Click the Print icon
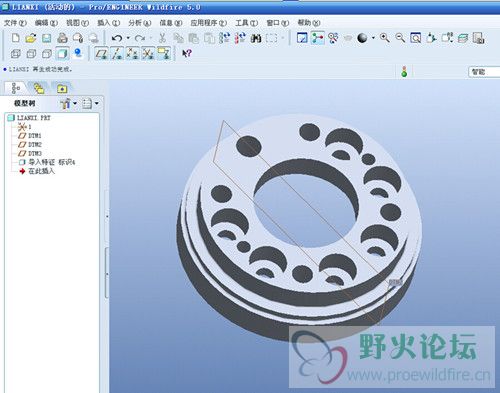 62,38
